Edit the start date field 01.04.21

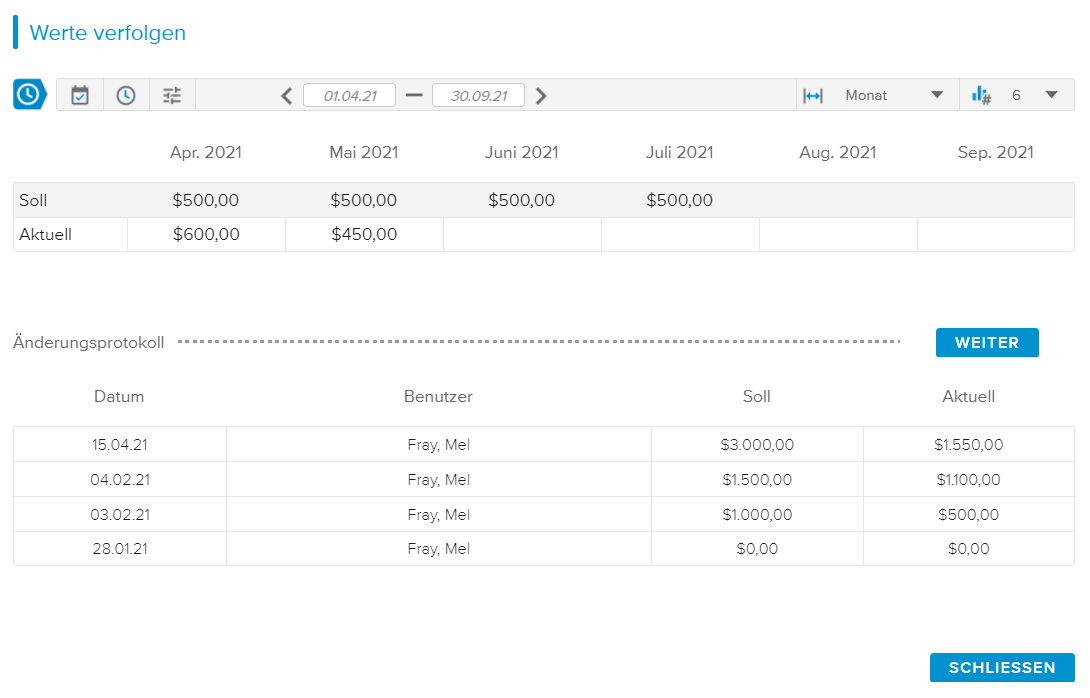[x=349, y=96]
